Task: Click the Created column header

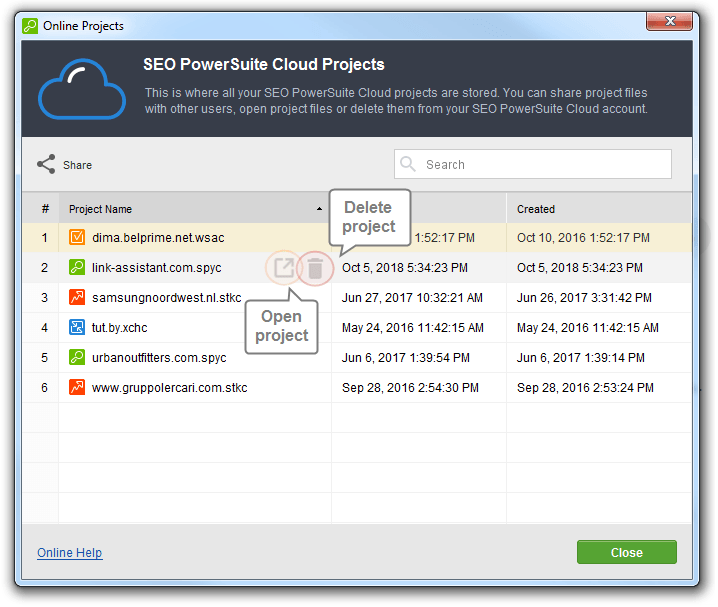Action: click(x=599, y=209)
